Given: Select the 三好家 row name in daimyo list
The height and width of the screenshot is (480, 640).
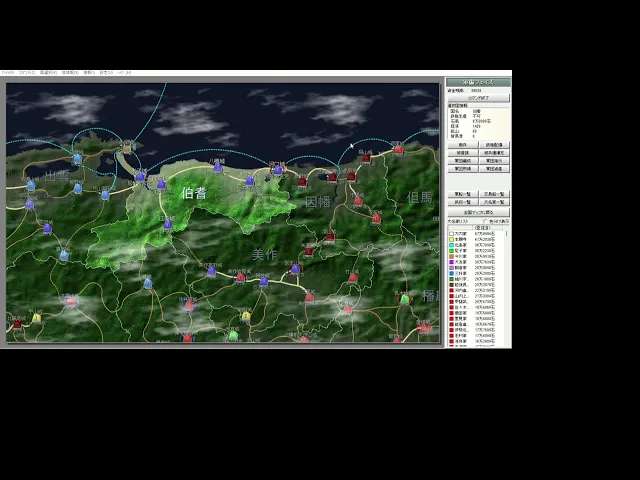Looking at the screenshot, I should [x=461, y=273].
